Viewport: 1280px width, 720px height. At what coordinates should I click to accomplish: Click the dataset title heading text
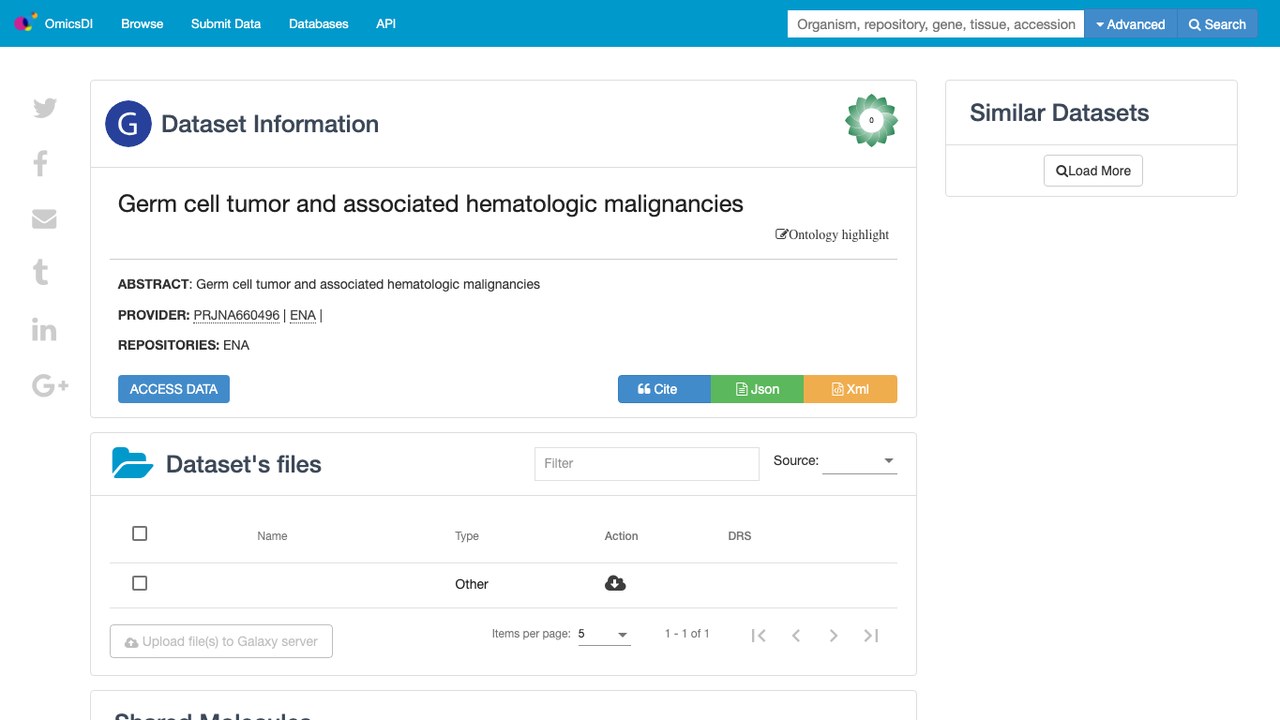coord(431,204)
